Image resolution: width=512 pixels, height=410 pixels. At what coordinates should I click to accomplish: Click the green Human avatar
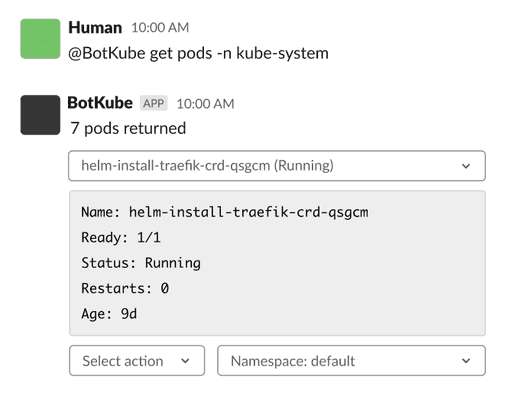[40, 39]
